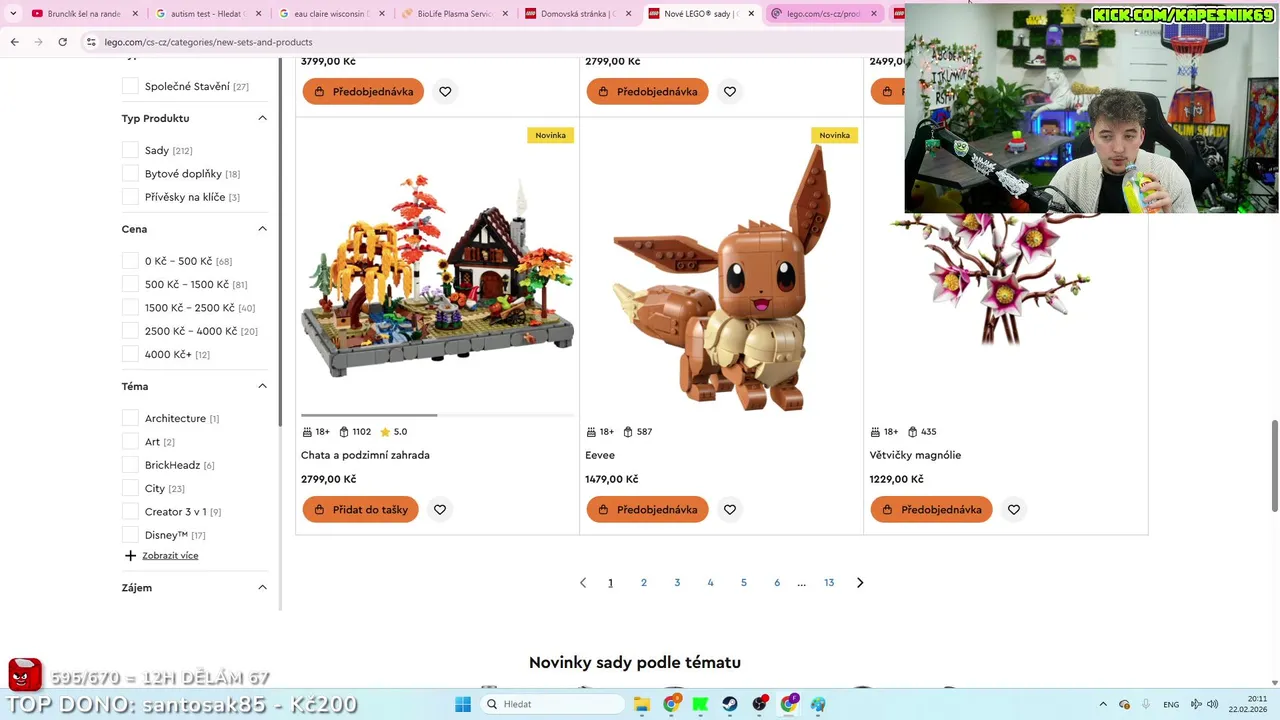Switch to Domovská stránka tab
The image size is (1280, 720).
coord(576,14)
